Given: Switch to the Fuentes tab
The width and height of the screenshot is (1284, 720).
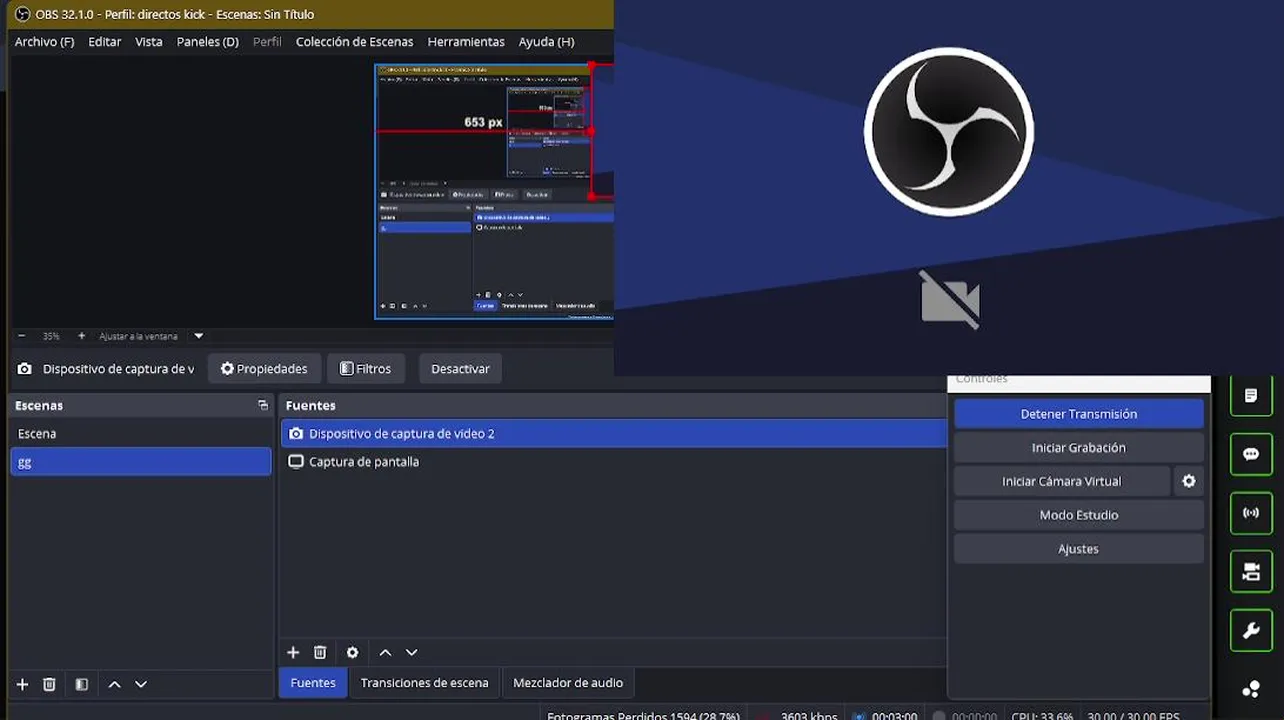Looking at the screenshot, I should pyautogui.click(x=313, y=683).
